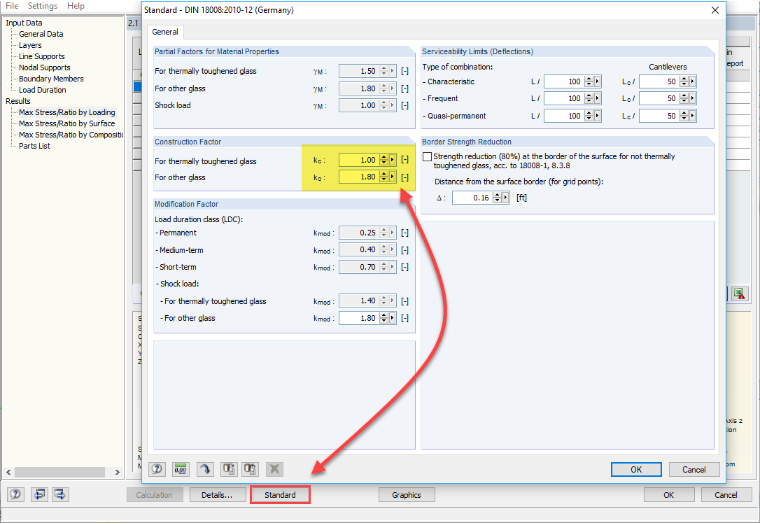Click the main window Cancel button
The image size is (760, 524).
pyautogui.click(x=726, y=495)
